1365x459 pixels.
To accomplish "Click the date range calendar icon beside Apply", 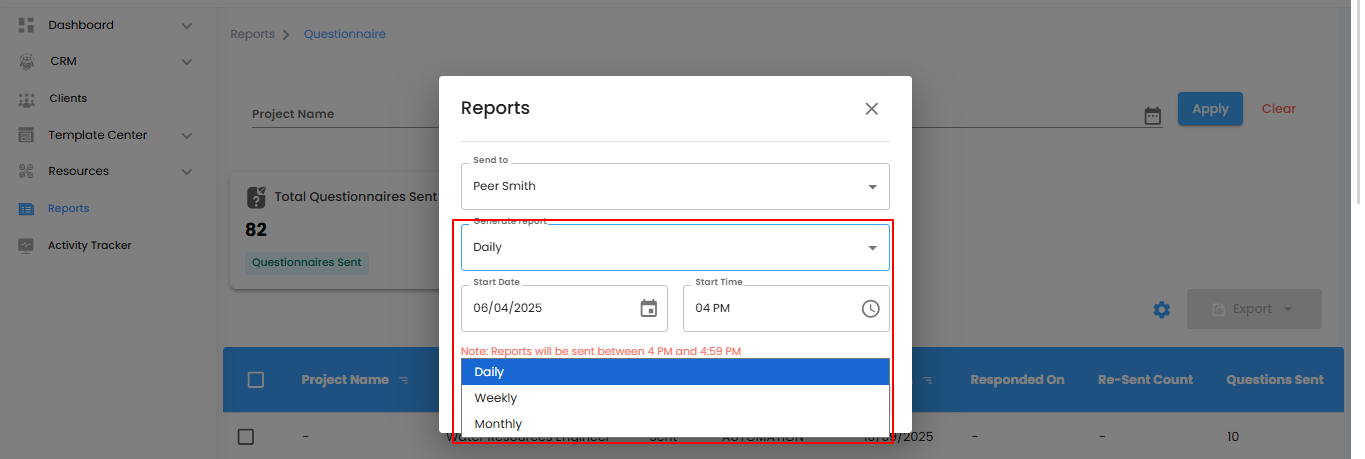I will point(1152,116).
